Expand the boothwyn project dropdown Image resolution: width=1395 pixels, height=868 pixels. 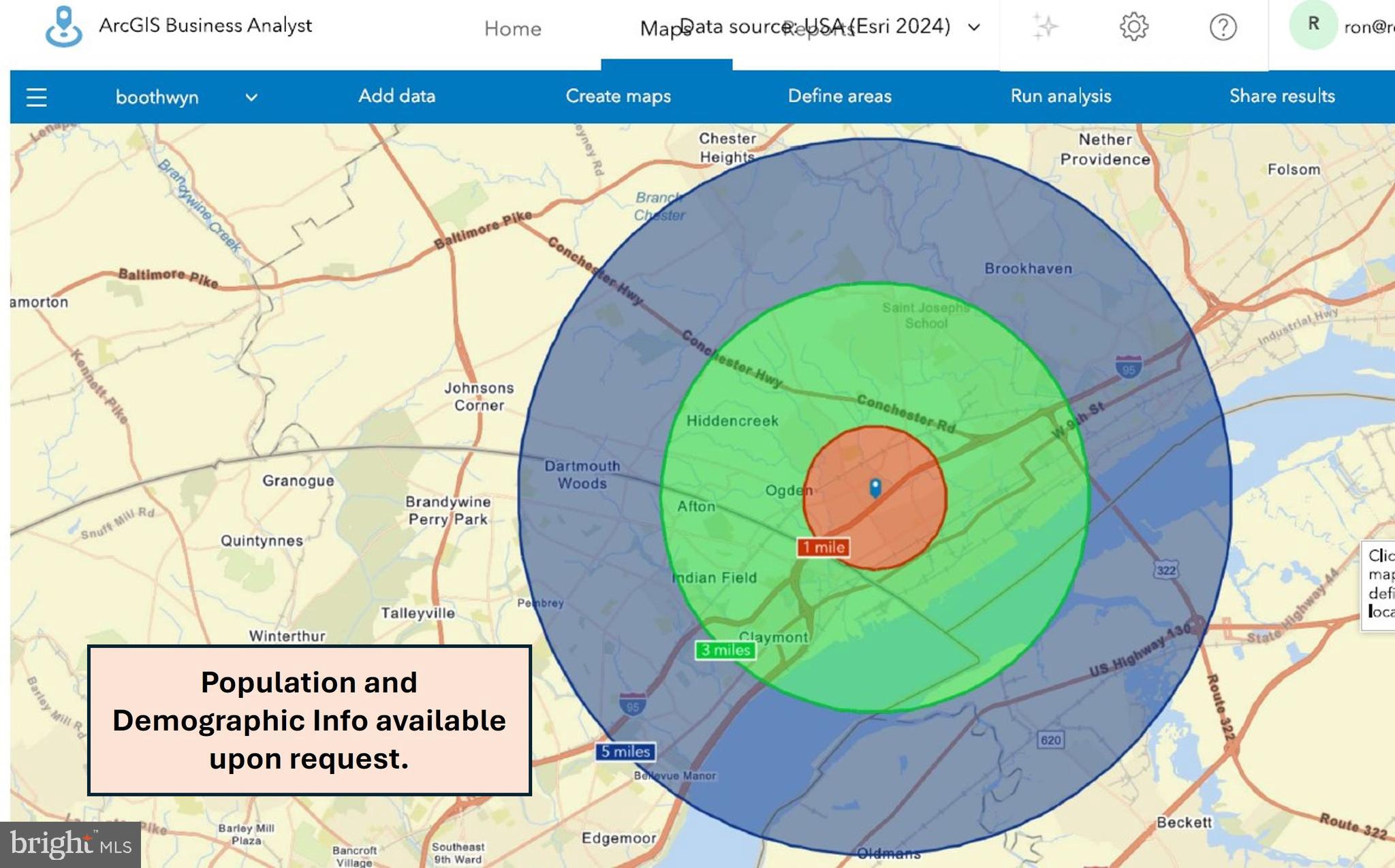[251, 97]
